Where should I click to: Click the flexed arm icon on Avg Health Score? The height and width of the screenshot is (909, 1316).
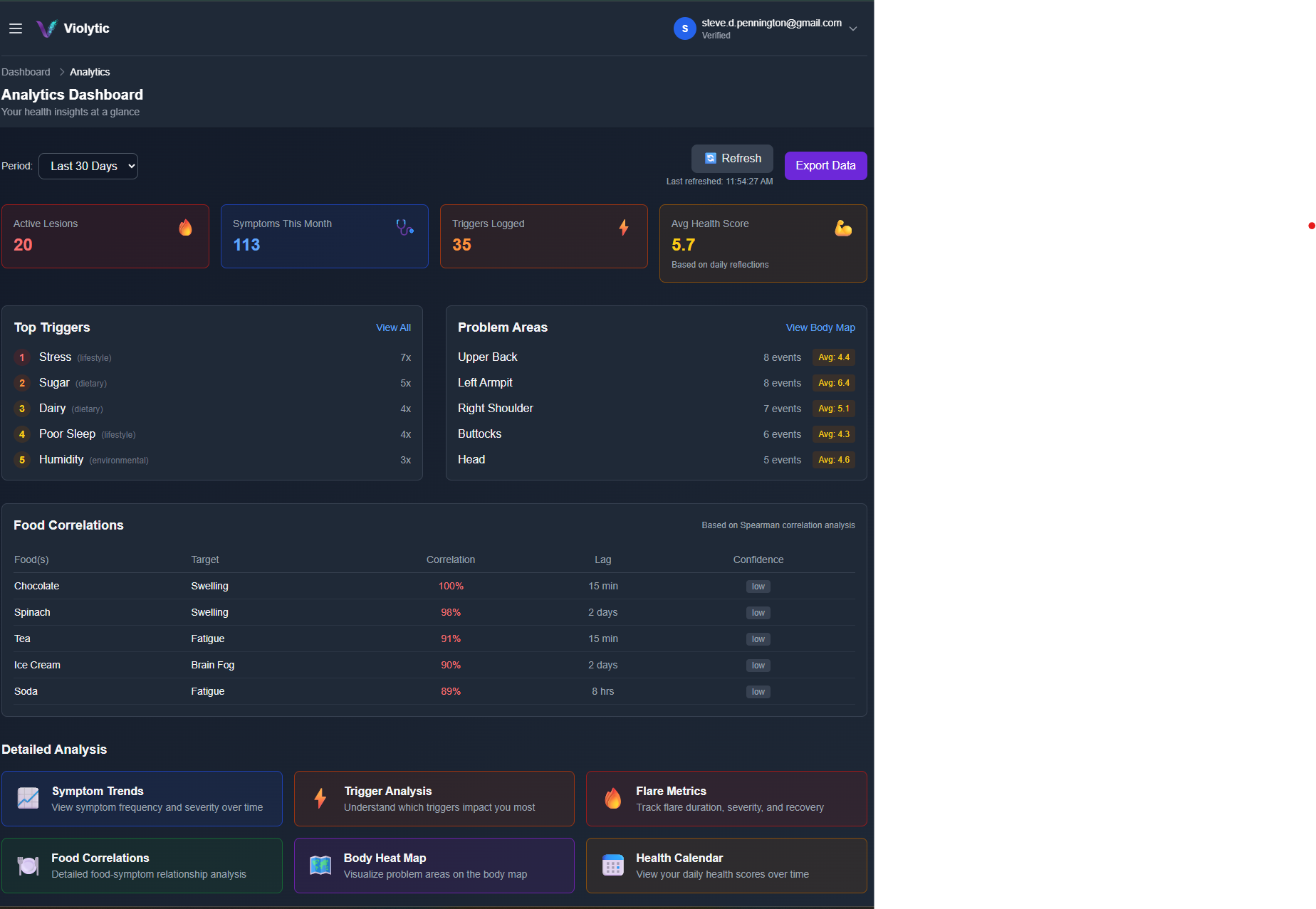pyautogui.click(x=843, y=228)
